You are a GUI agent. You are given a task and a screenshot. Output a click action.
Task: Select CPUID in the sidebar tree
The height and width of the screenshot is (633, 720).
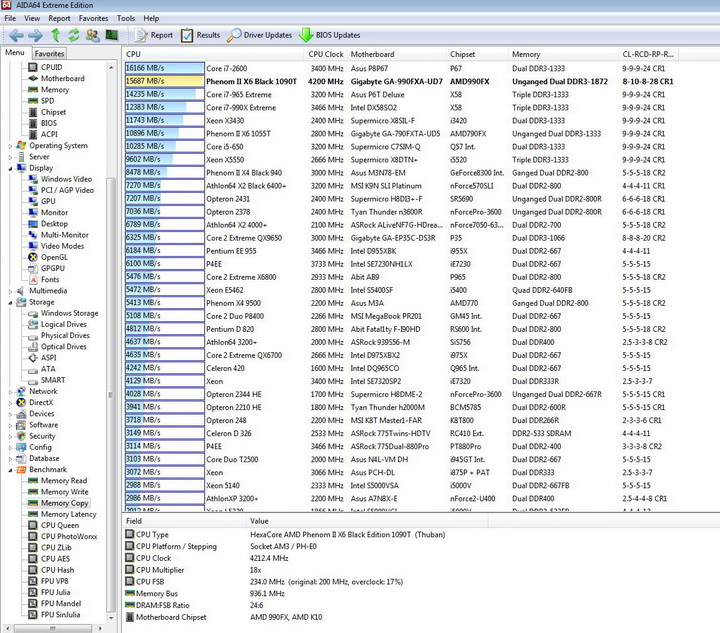coord(51,67)
